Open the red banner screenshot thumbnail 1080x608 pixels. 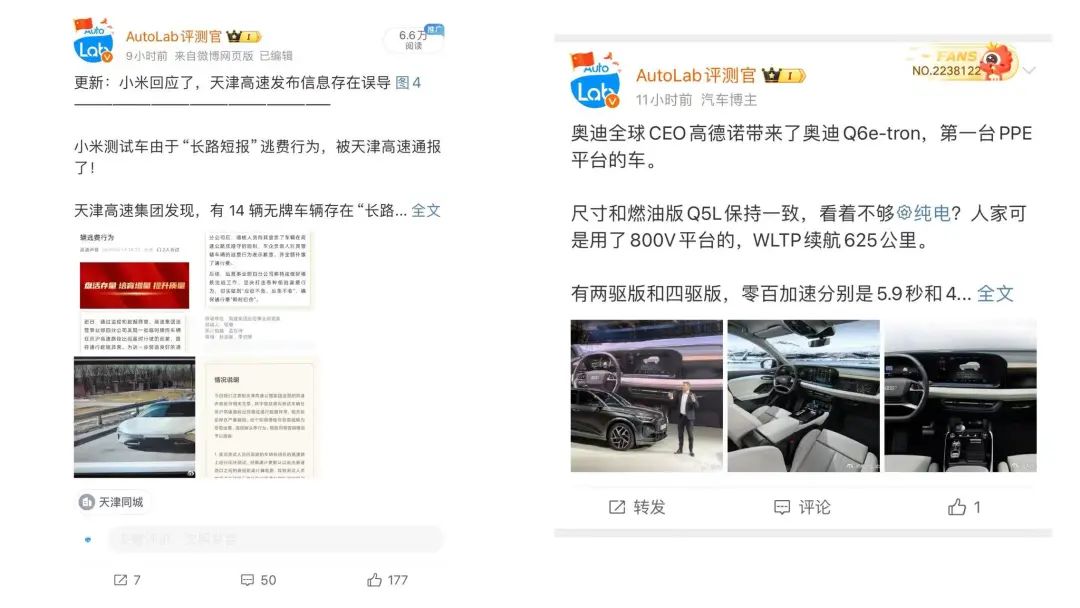coord(134,293)
